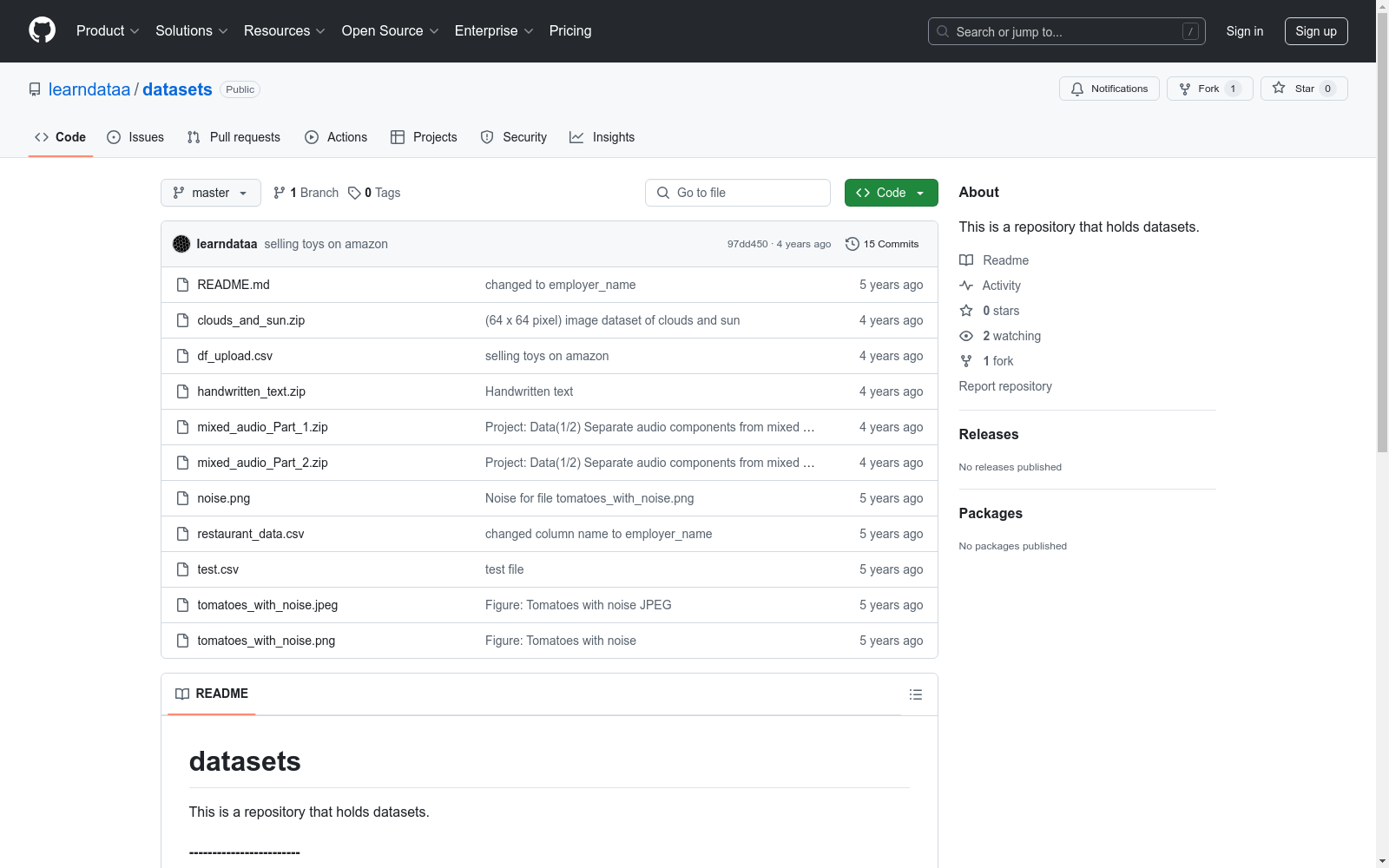Click the Releases heading
This screenshot has width=1389, height=868.
click(x=989, y=434)
